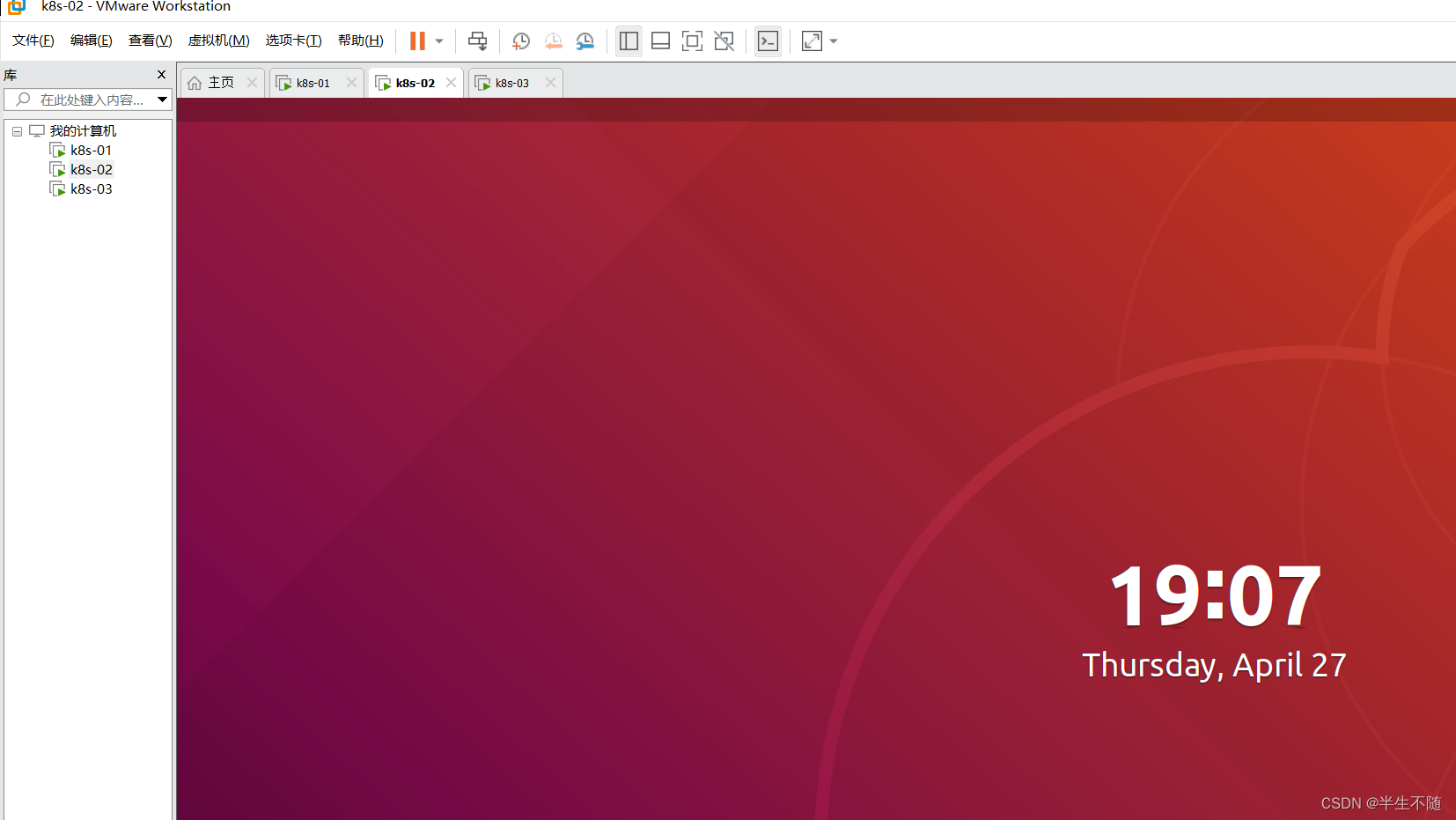Click the Pause VM toolbar icon
The width and height of the screenshot is (1456, 820).
point(417,41)
